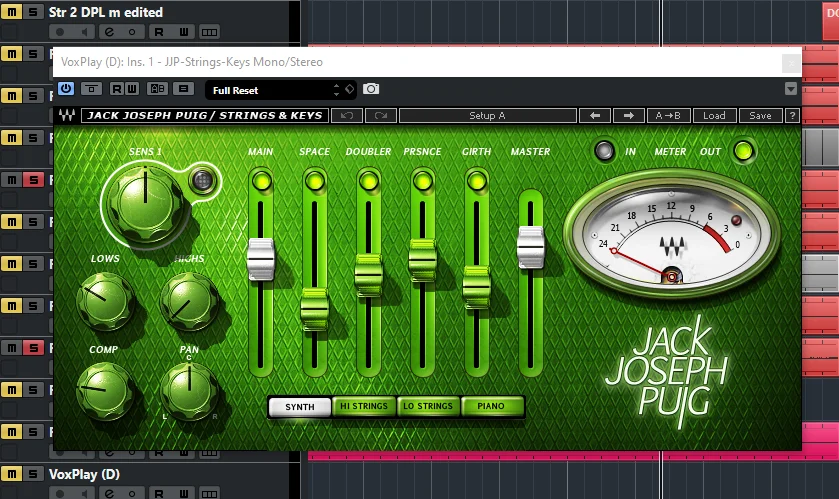Select the Str 2 DPL m edited track name

tap(105, 12)
